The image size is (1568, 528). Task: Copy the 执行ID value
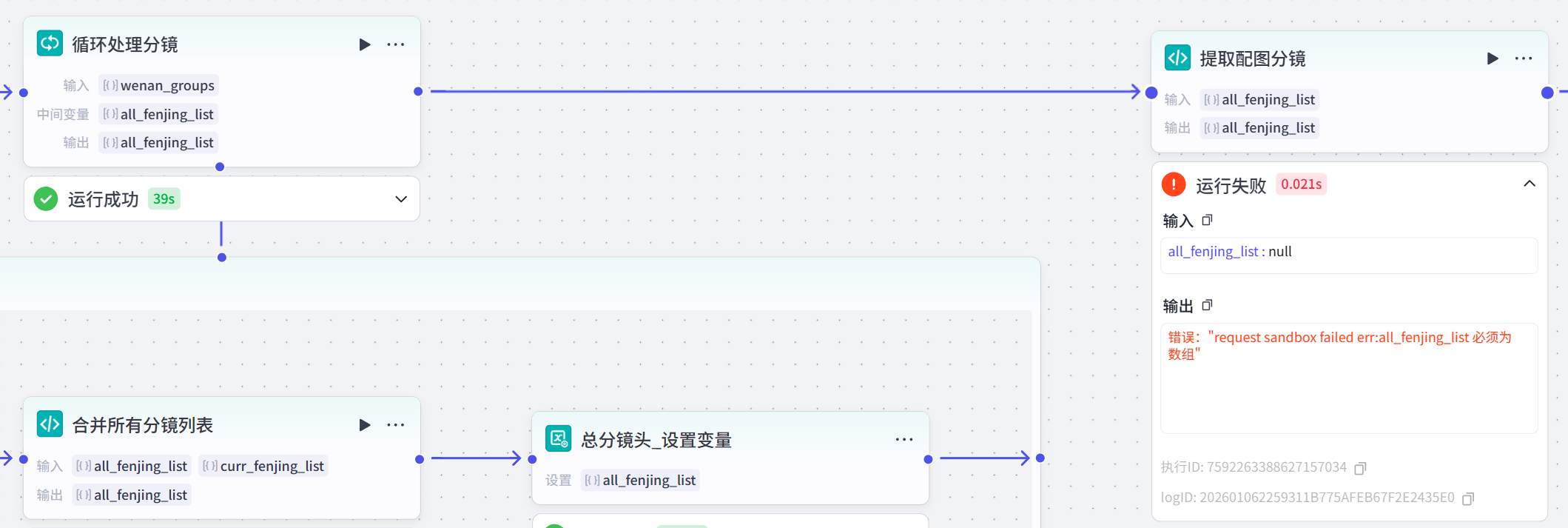(x=1360, y=468)
